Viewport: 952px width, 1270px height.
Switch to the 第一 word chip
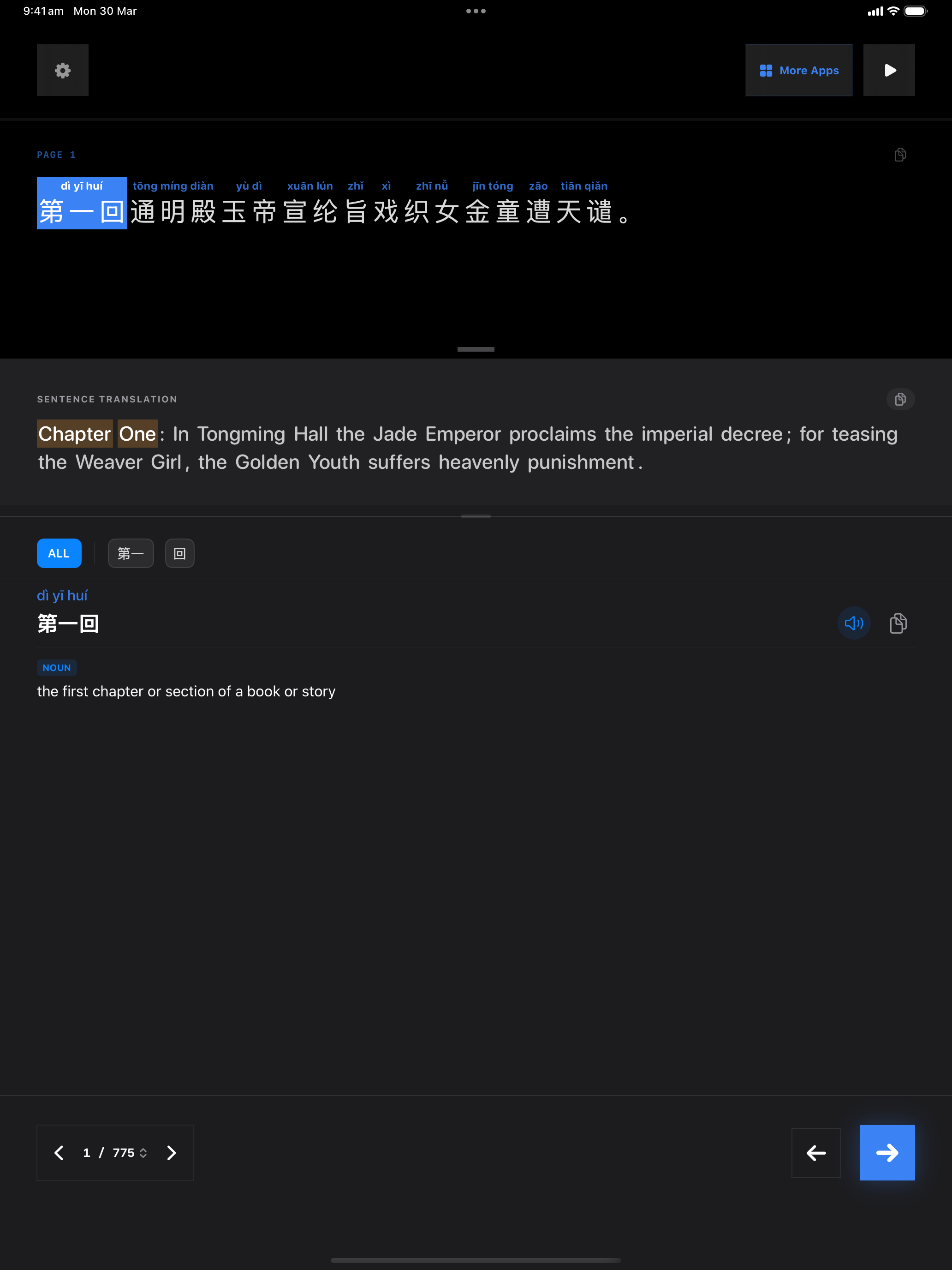coord(131,553)
